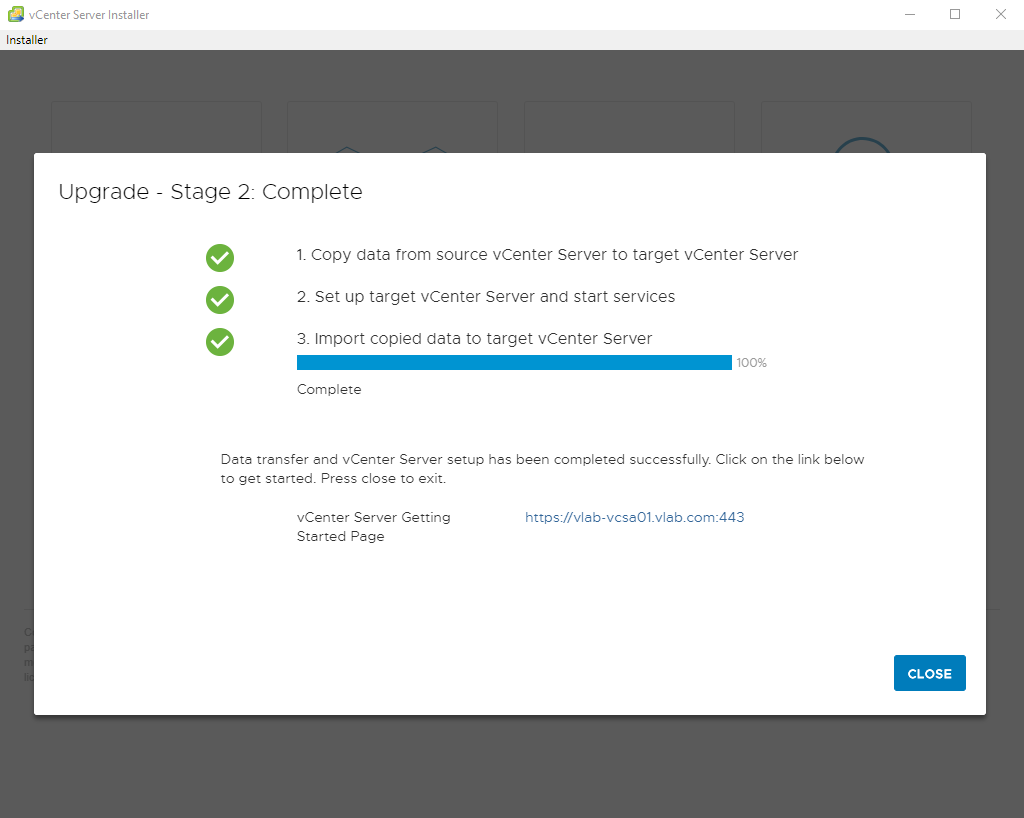Minimize the vCenter Server Installer window
Screen dimensions: 1024x818
pyautogui.click(x=910, y=14)
